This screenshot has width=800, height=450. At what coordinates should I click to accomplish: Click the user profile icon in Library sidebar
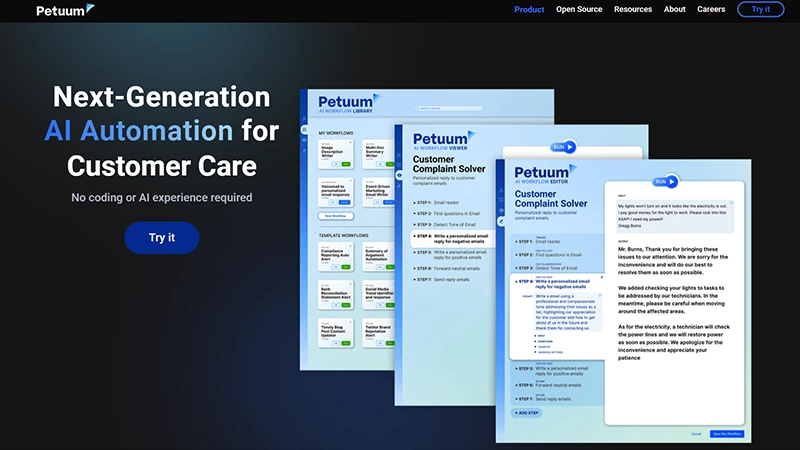point(304,119)
